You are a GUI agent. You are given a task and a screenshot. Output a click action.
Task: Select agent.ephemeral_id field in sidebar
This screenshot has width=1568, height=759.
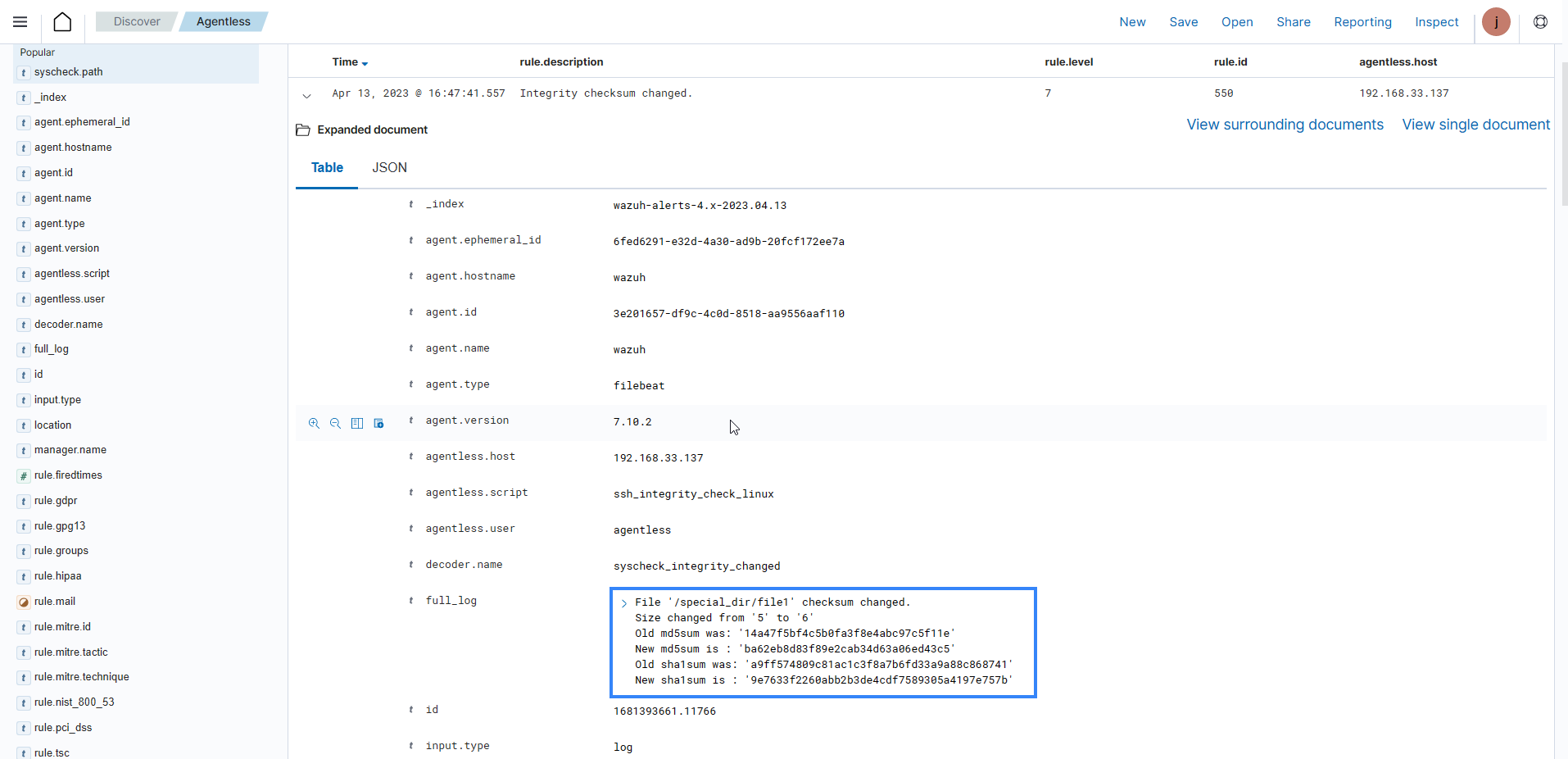tap(82, 122)
